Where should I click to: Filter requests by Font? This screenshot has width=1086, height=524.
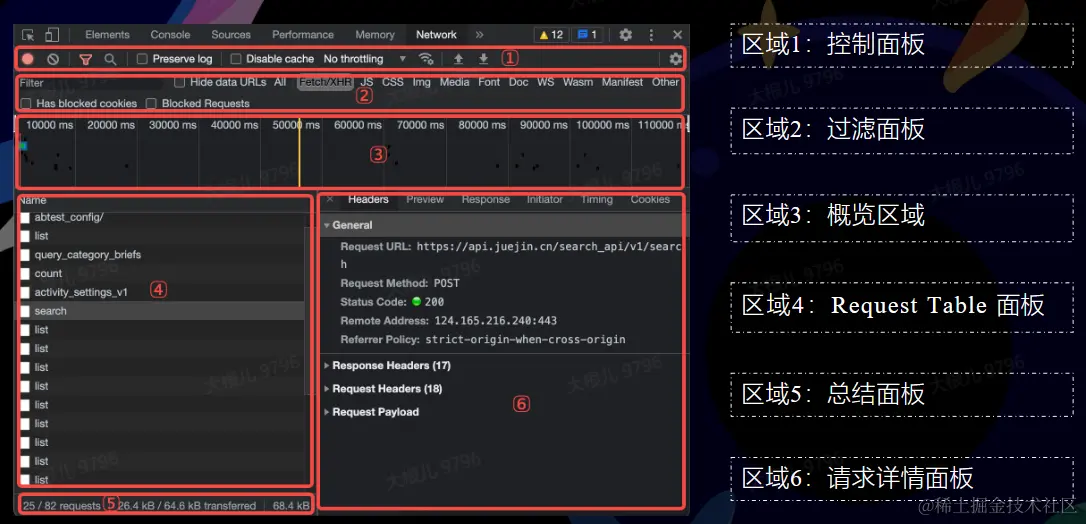click(x=489, y=82)
